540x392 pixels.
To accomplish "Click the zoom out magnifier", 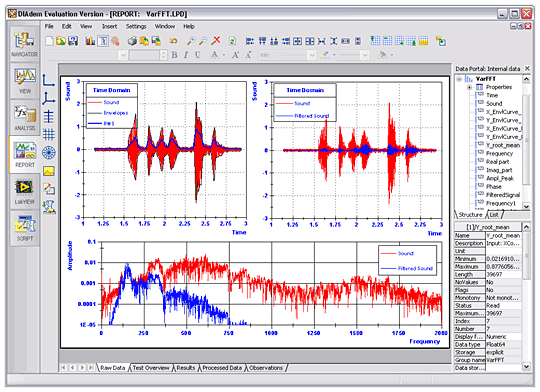I will 203,41.
